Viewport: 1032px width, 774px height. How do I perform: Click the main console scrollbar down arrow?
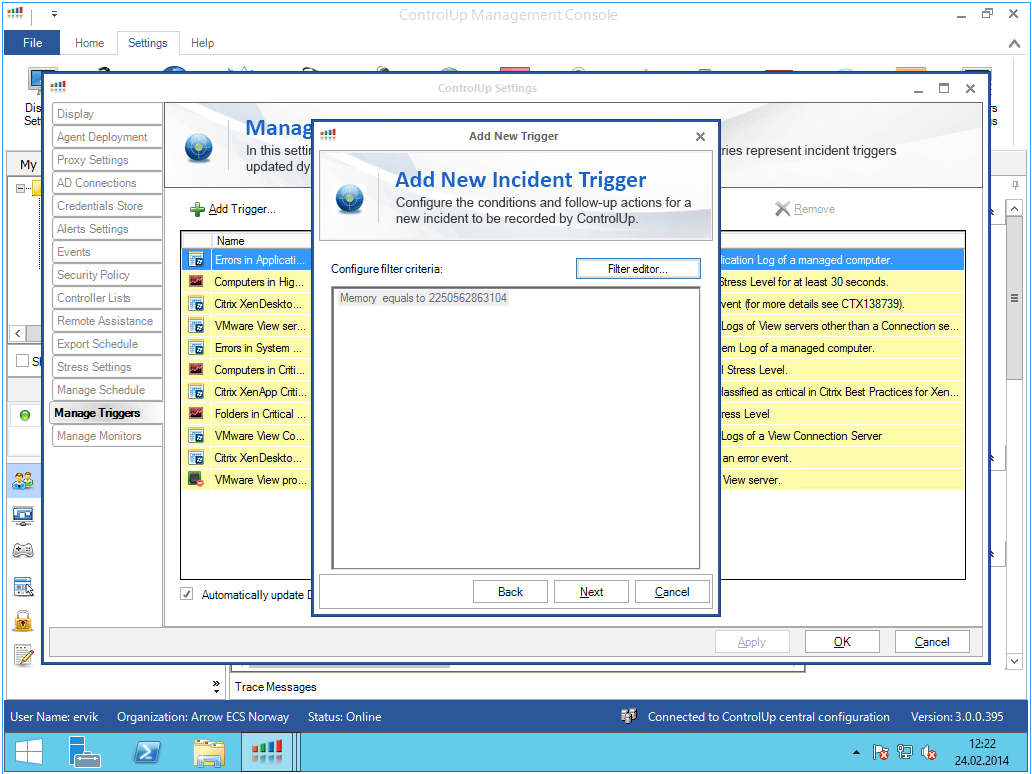tap(1014, 661)
